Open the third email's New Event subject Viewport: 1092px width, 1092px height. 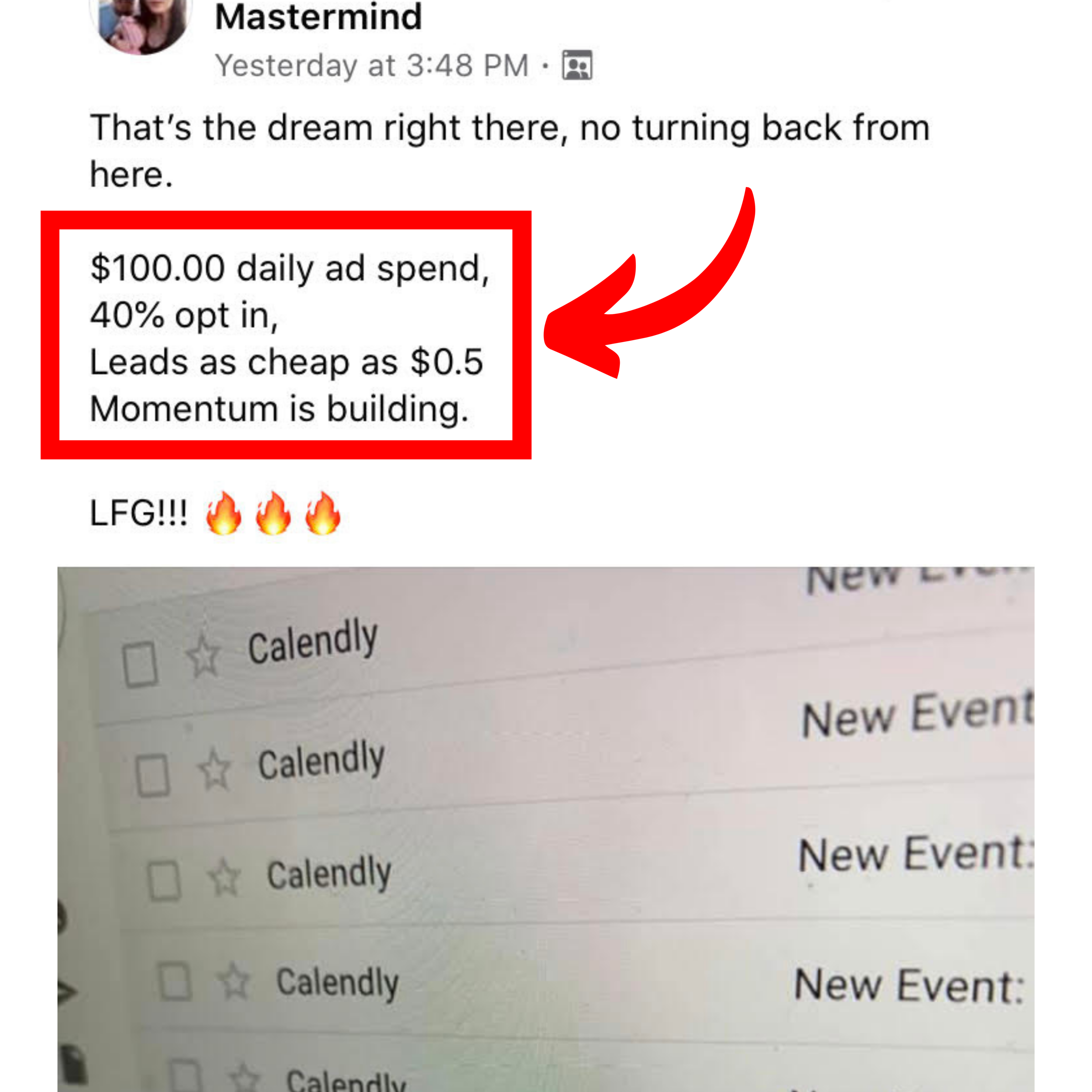(916, 854)
